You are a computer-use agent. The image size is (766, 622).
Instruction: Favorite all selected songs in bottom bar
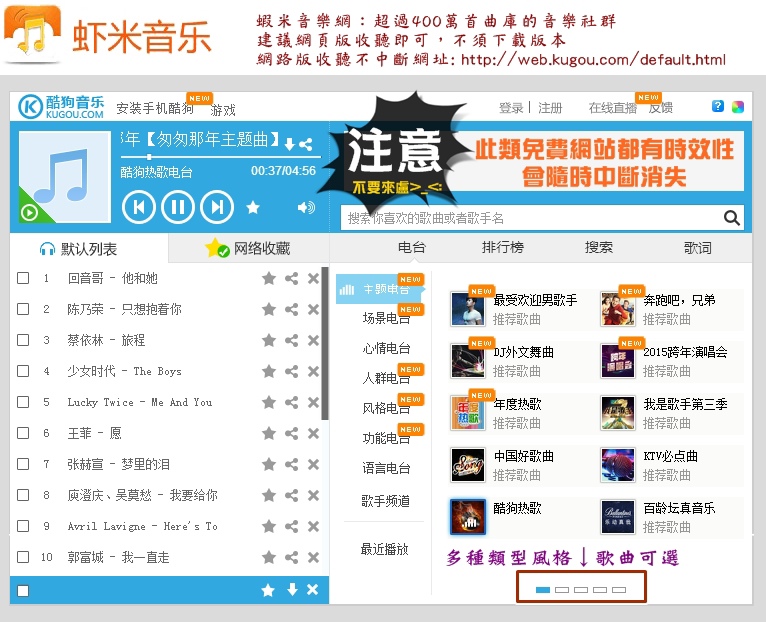click(268, 590)
